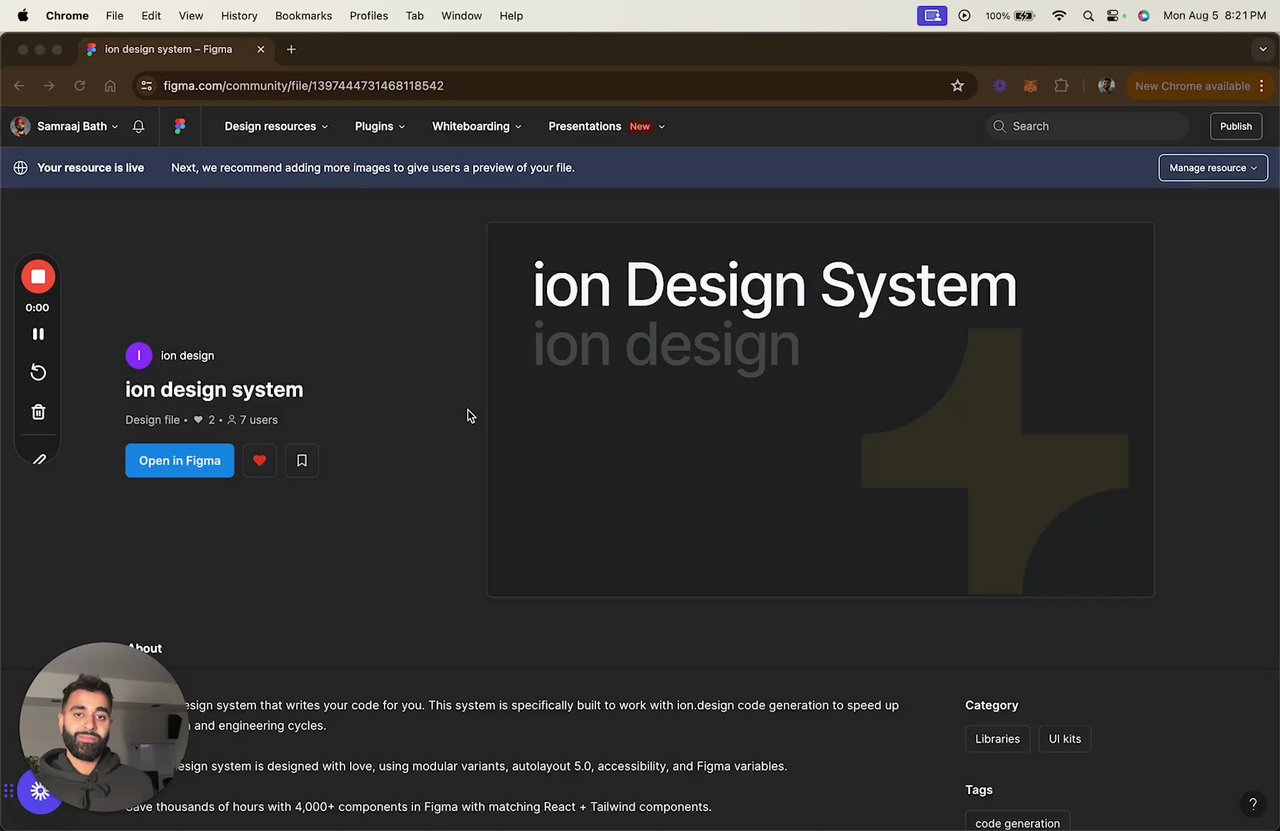Open the drawing pen tool in recorder widget
The image size is (1280, 831).
[x=39, y=459]
